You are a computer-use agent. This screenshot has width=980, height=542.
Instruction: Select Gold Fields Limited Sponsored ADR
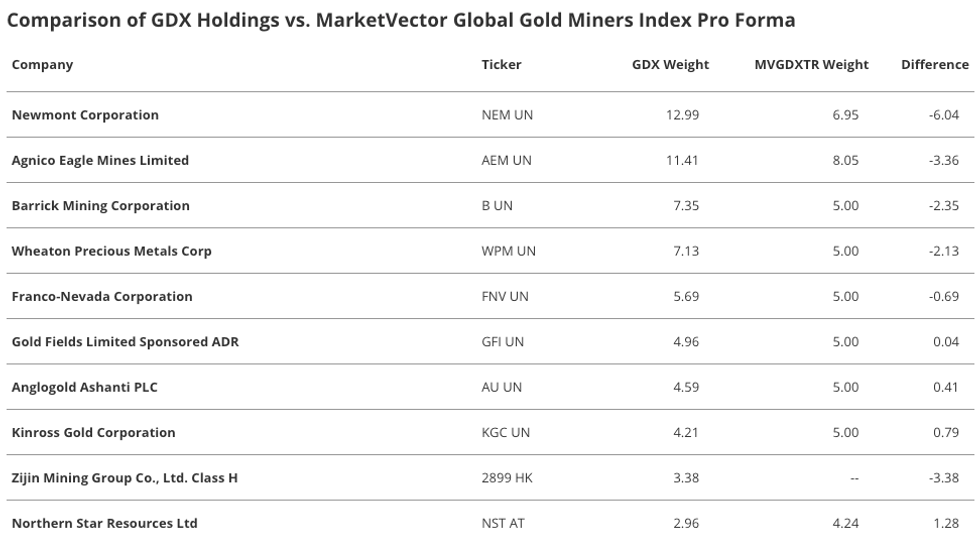pos(125,342)
